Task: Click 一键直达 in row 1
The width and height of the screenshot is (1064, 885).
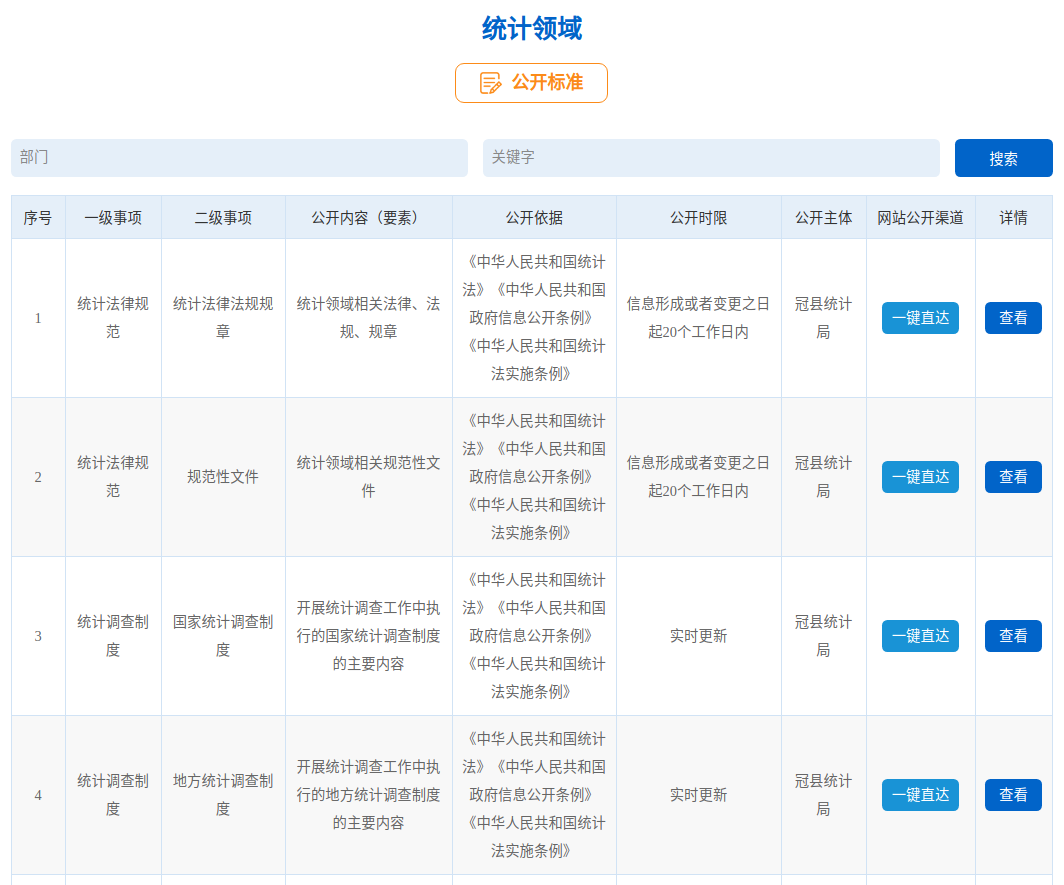Action: click(920, 318)
